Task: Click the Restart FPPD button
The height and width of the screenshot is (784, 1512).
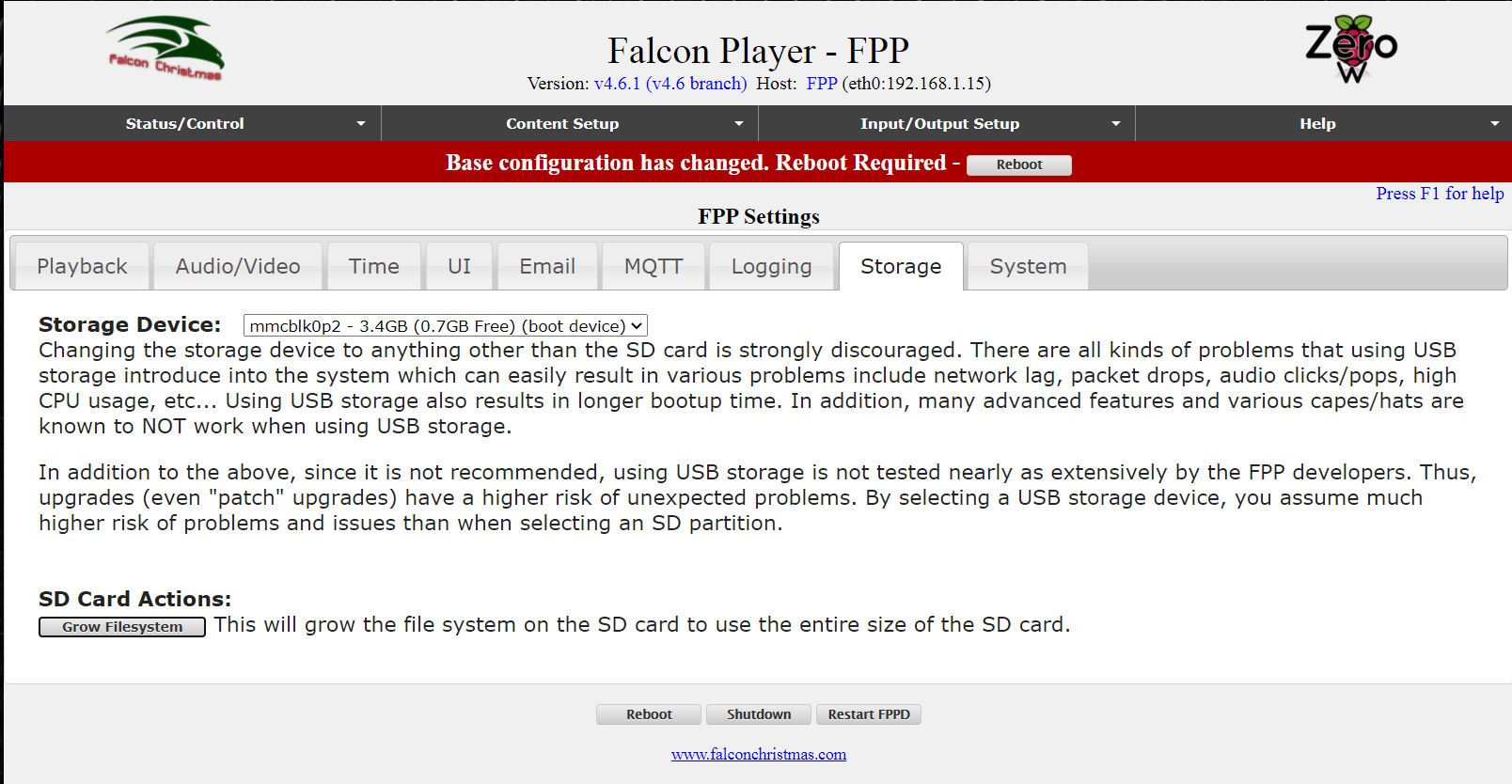Action: [869, 714]
